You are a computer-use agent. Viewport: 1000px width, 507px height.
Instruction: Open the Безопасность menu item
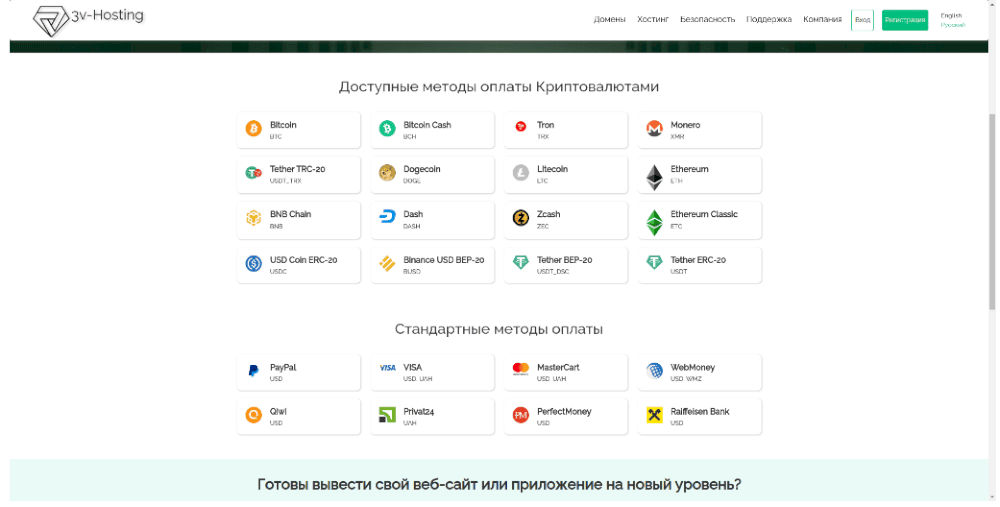[707, 20]
